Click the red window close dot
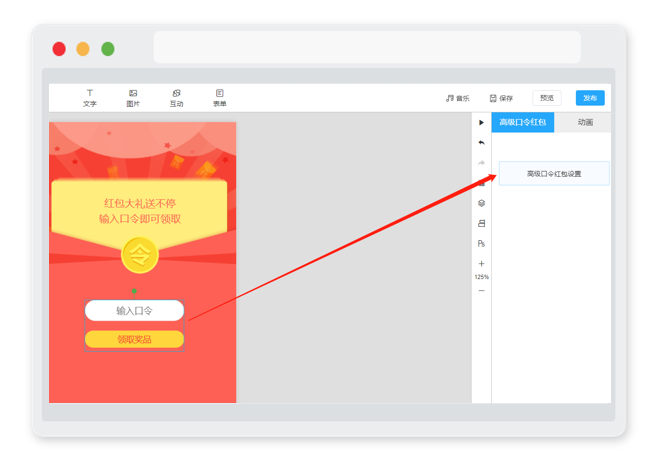The height and width of the screenshot is (460, 660). (x=59, y=49)
